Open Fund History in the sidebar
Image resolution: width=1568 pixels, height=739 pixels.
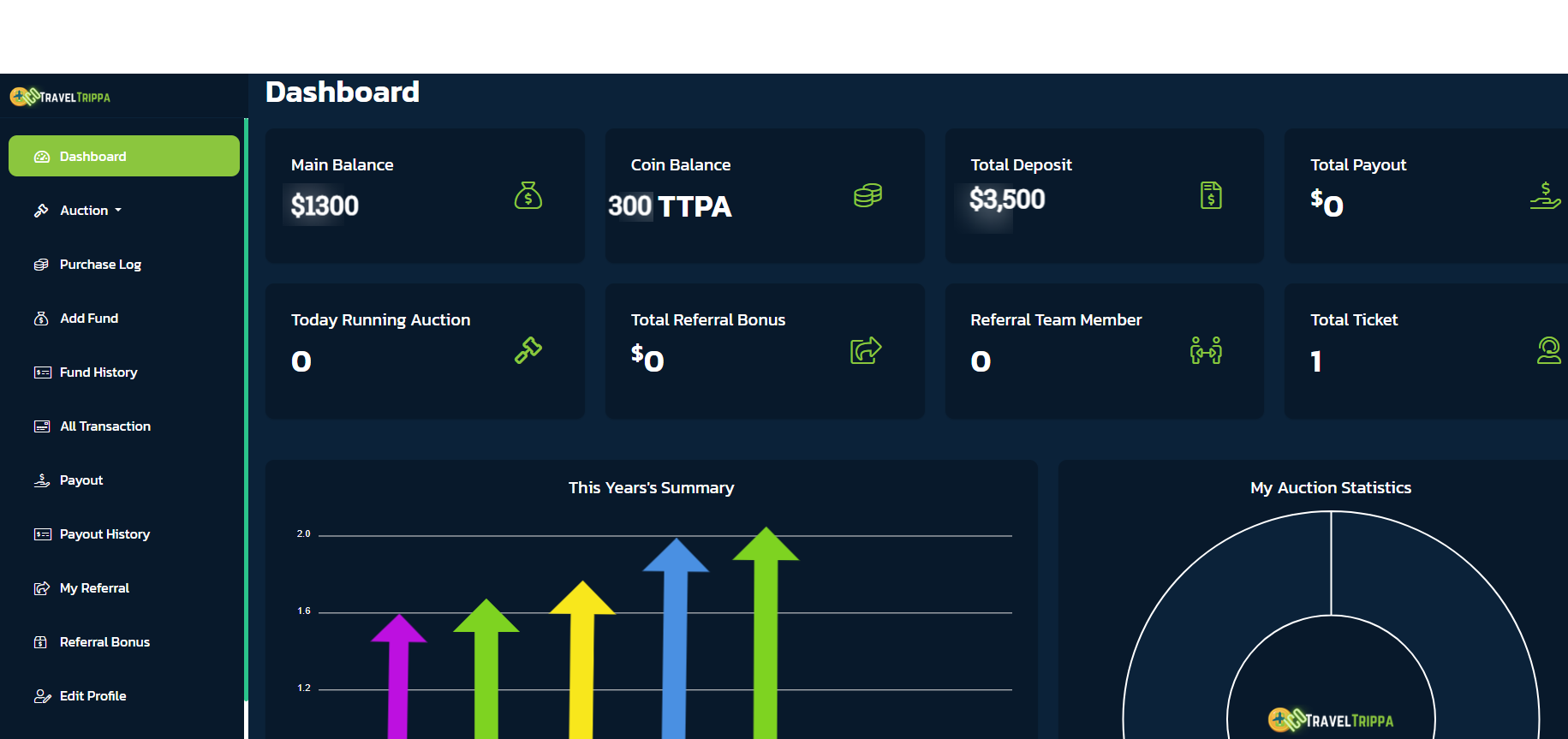(x=98, y=372)
